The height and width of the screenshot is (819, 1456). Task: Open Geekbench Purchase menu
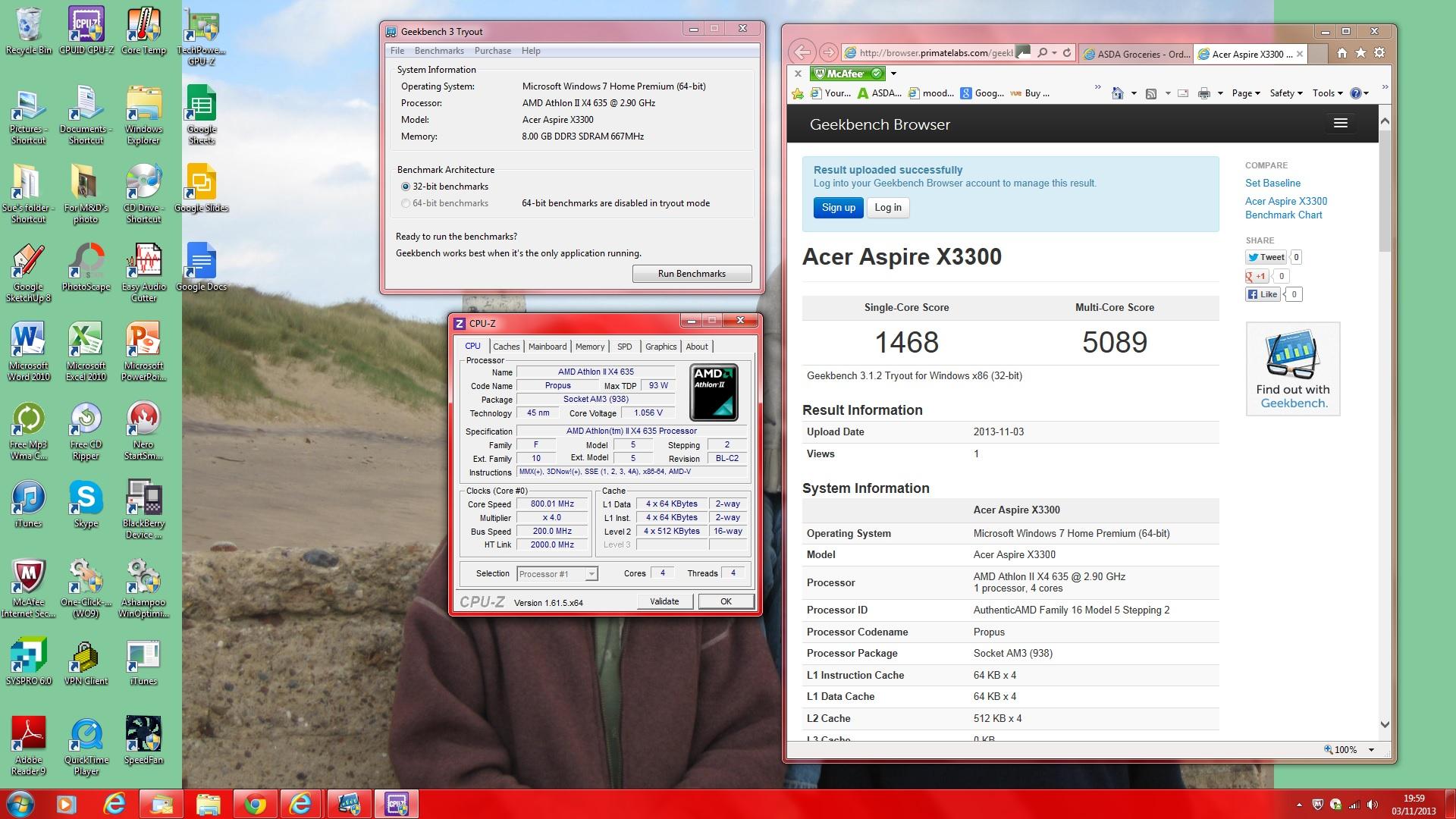(x=493, y=51)
